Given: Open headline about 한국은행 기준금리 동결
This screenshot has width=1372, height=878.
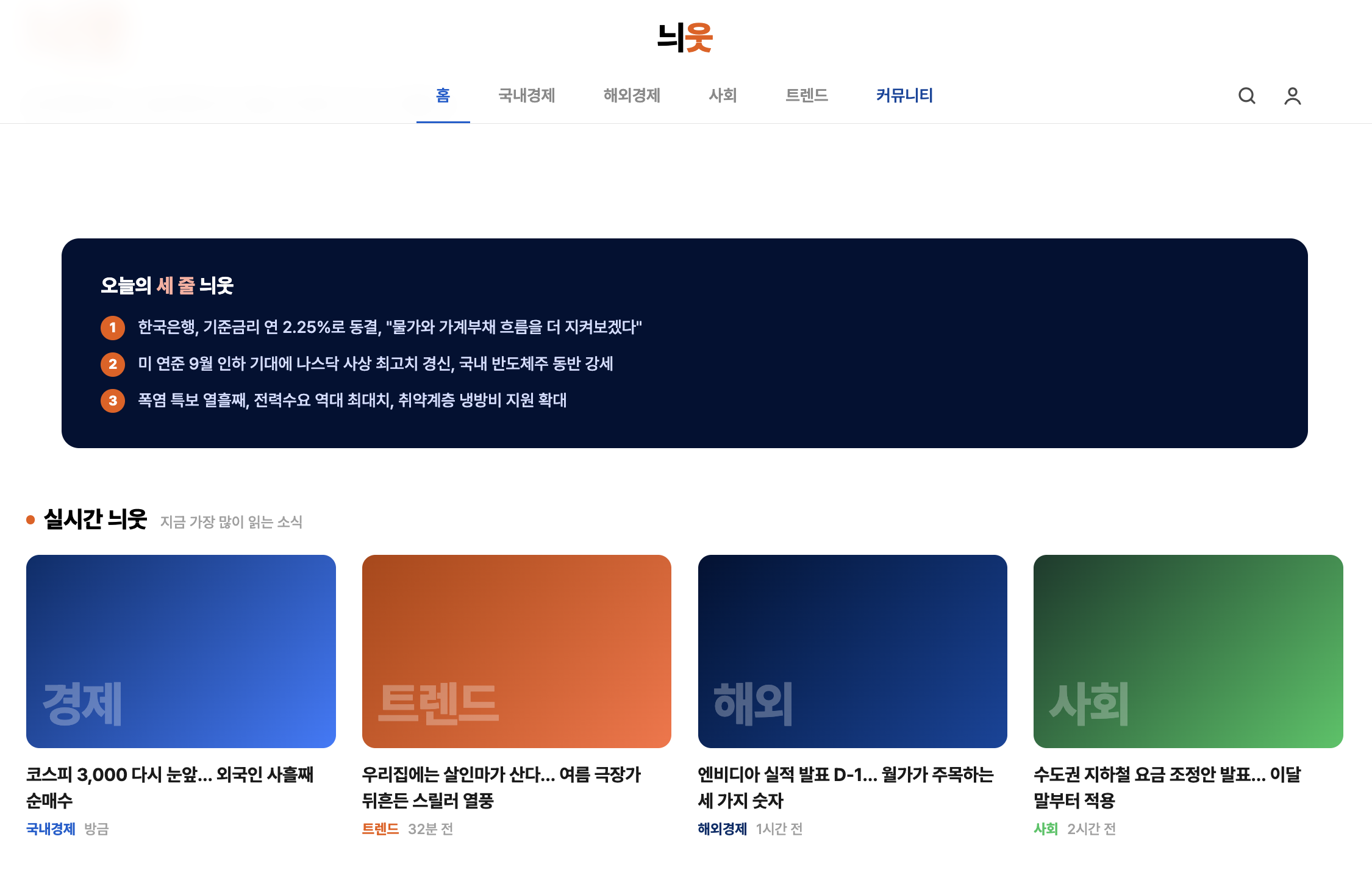Looking at the screenshot, I should pyautogui.click(x=390, y=327).
